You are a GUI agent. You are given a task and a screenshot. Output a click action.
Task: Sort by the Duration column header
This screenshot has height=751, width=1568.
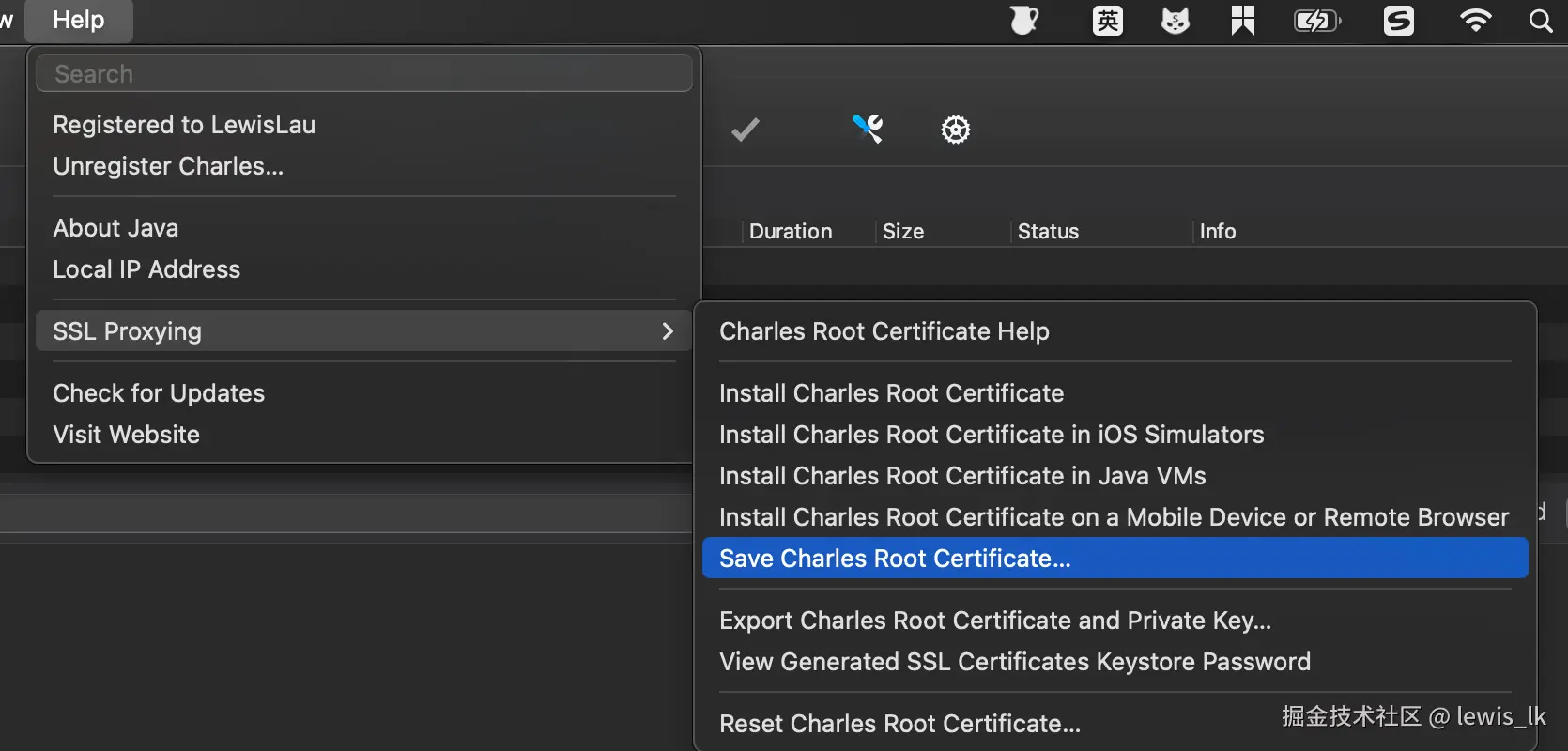pos(808,231)
